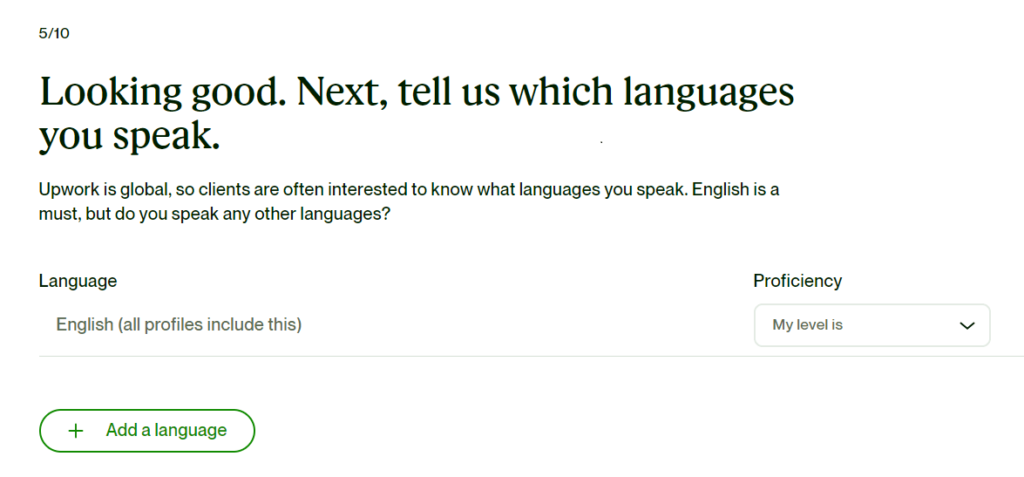Click the "My level is" placeholder text
1024x477 pixels.
pyautogui.click(x=807, y=325)
